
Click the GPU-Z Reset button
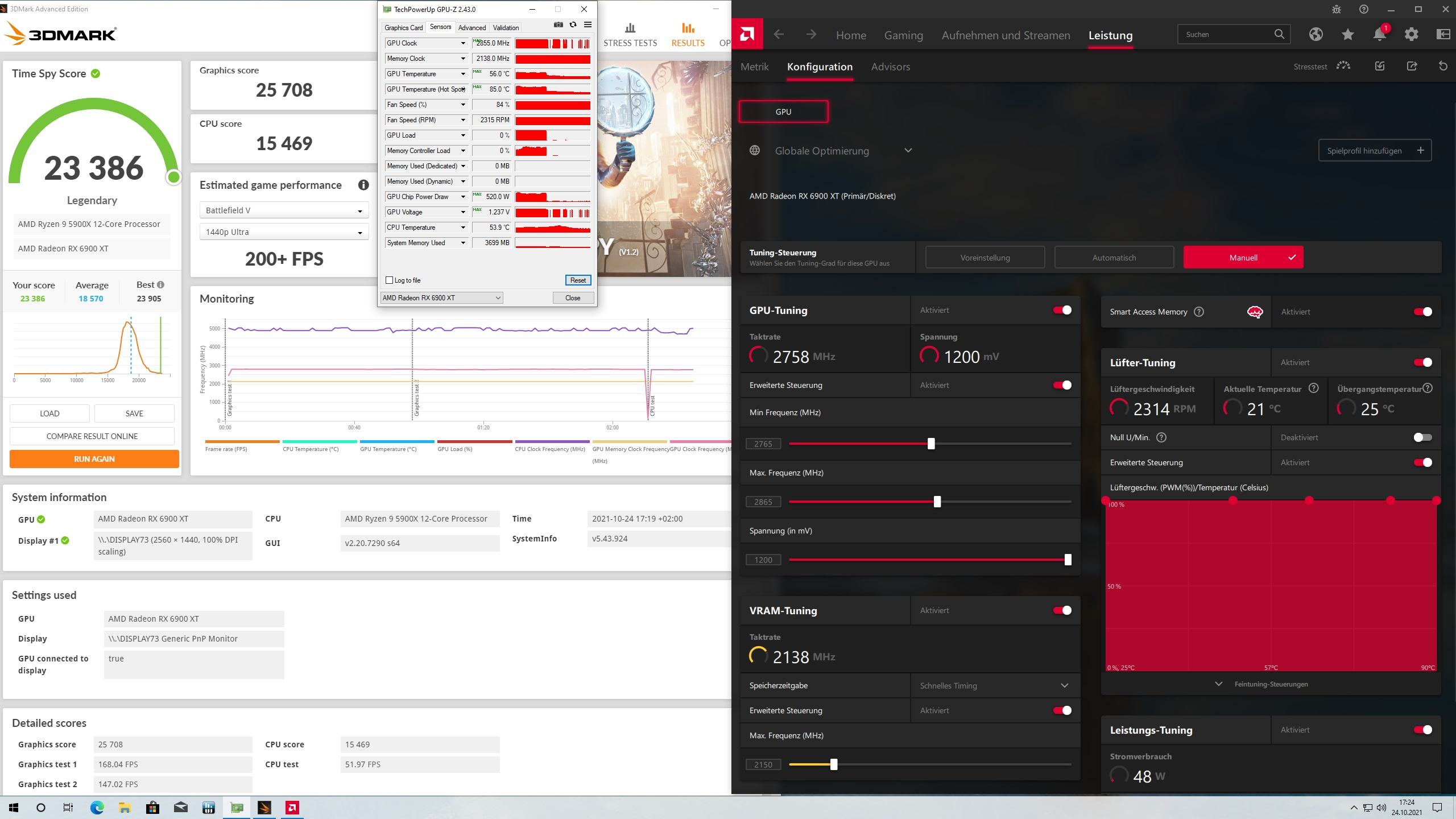click(x=578, y=280)
